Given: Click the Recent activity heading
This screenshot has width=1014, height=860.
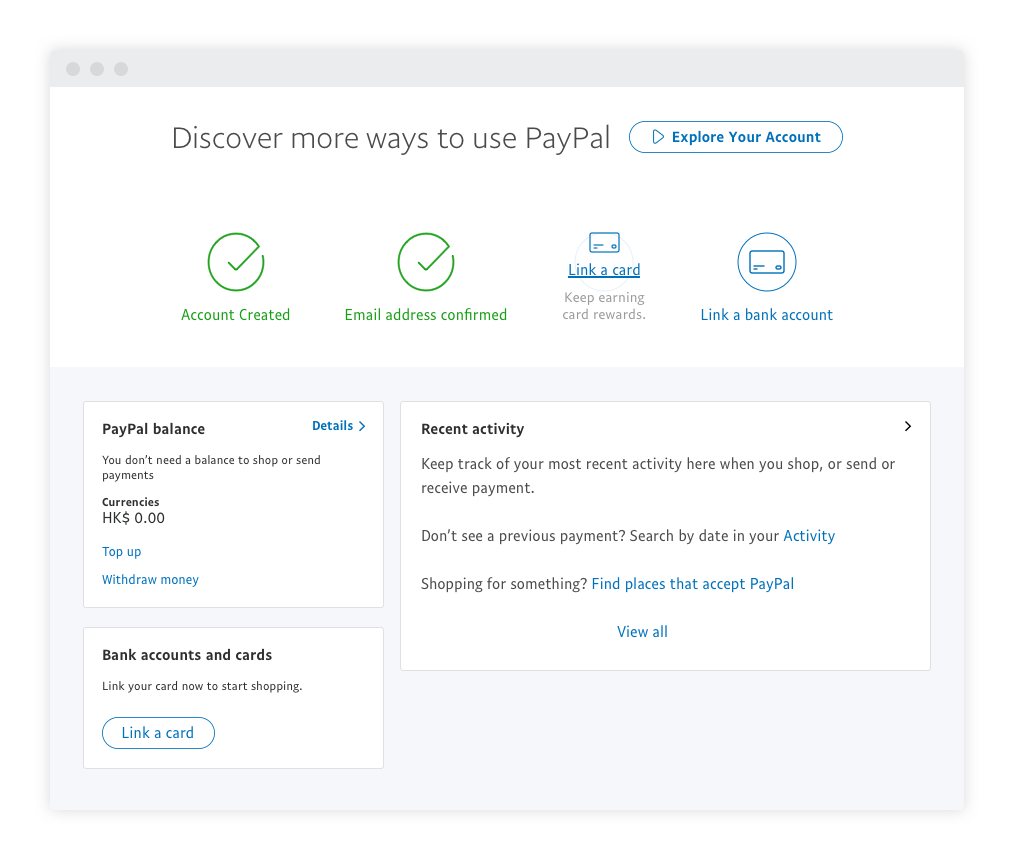Looking at the screenshot, I should click(x=472, y=429).
